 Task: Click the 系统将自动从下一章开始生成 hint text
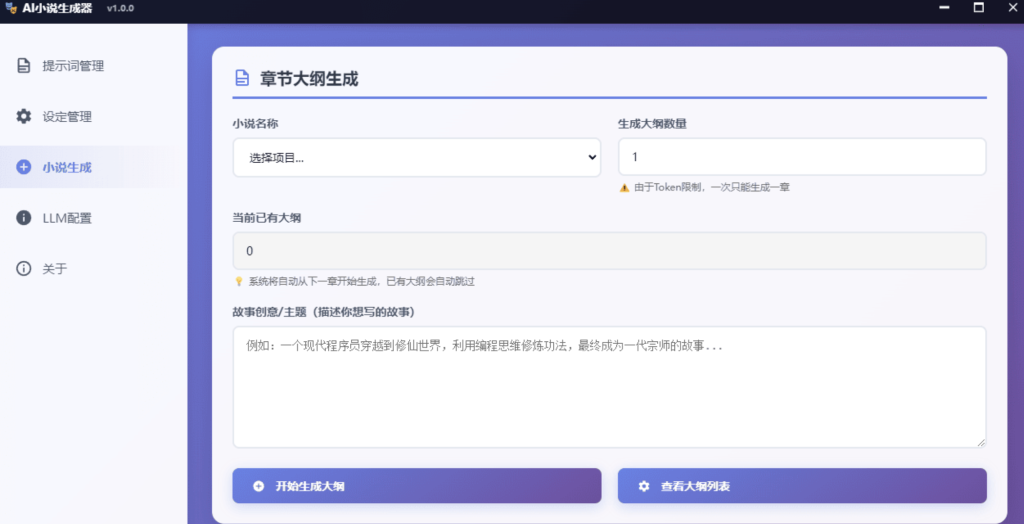pos(361,282)
